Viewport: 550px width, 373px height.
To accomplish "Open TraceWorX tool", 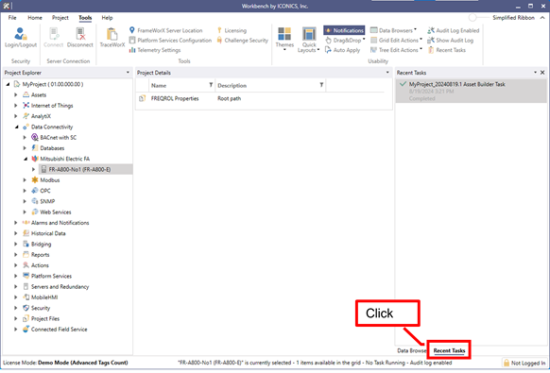I will pos(112,38).
